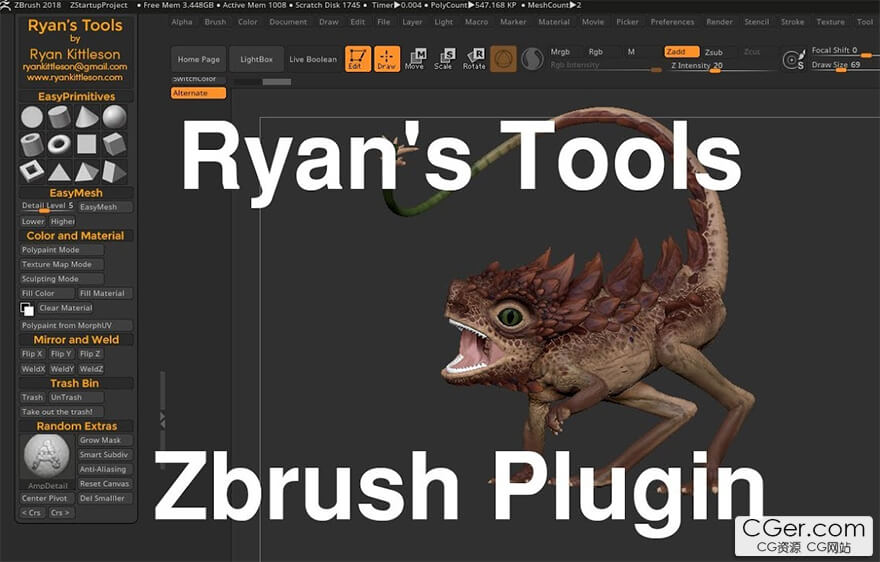Click the AmpDetail thumbnail
The image size is (880, 562).
[x=47, y=456]
